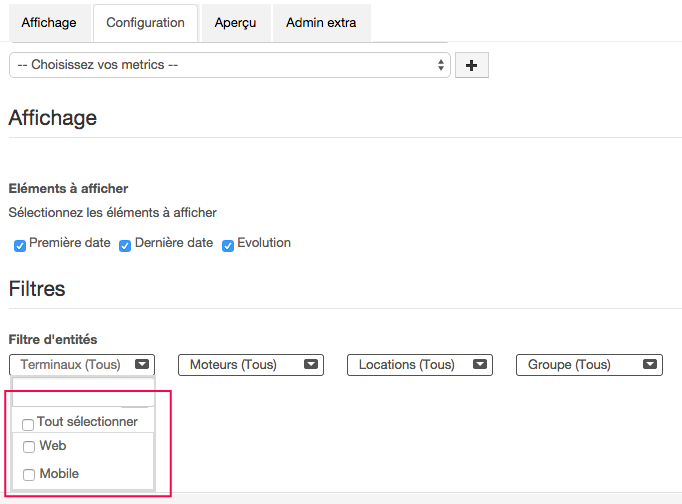
Task: Check the Mobile terminal option
Action: point(29,474)
